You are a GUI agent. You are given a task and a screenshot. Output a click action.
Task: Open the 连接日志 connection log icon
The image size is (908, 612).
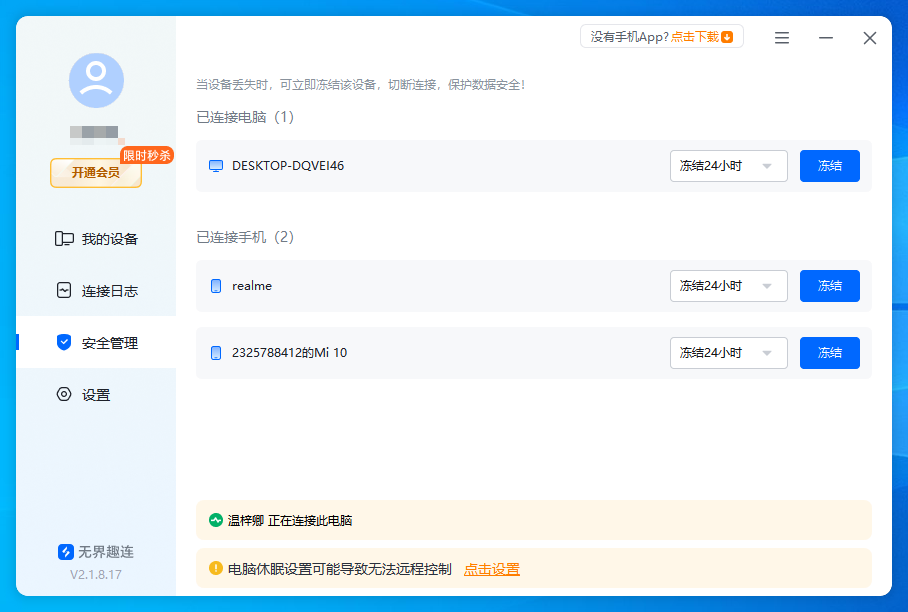tap(63, 290)
